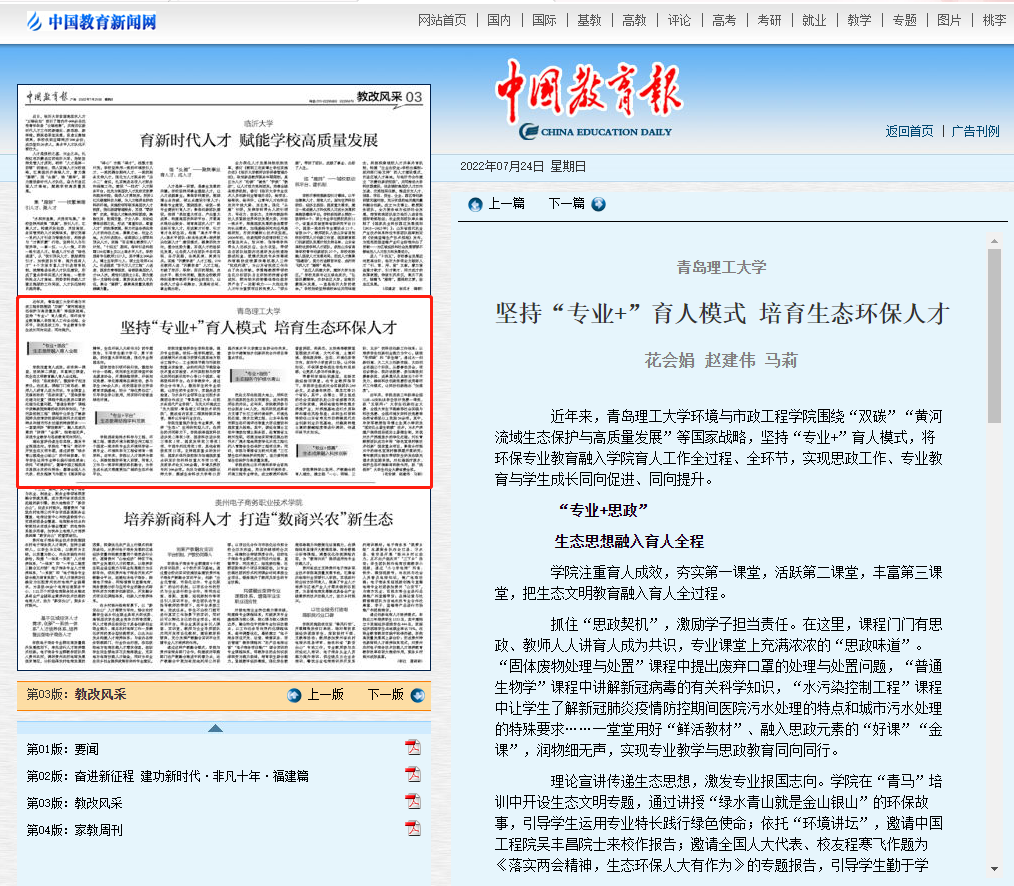This screenshot has height=886, width=1014.
Task: Download PDF for 第04版 家教周刊
Action: click(412, 829)
